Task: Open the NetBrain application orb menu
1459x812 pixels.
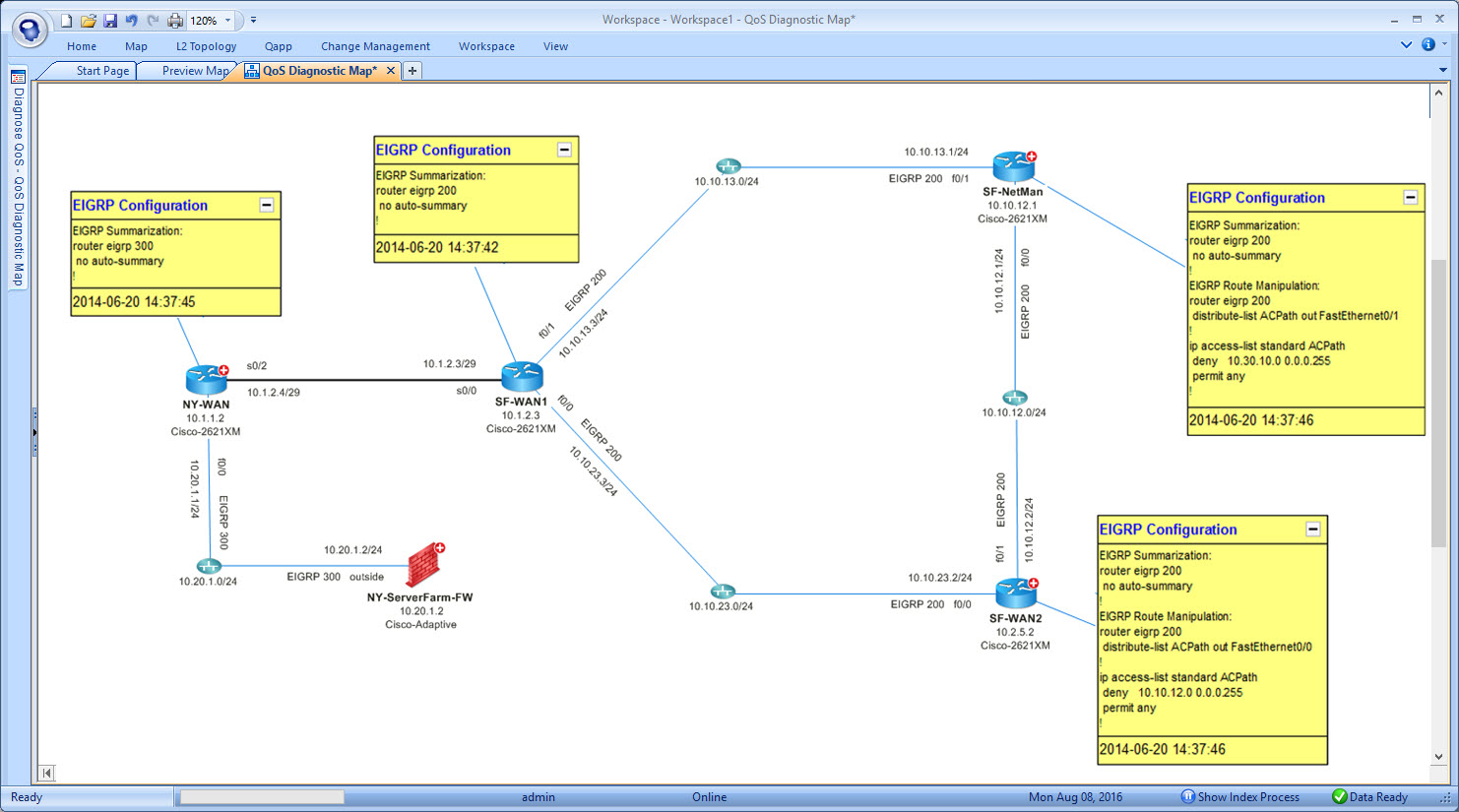Action: point(30,29)
